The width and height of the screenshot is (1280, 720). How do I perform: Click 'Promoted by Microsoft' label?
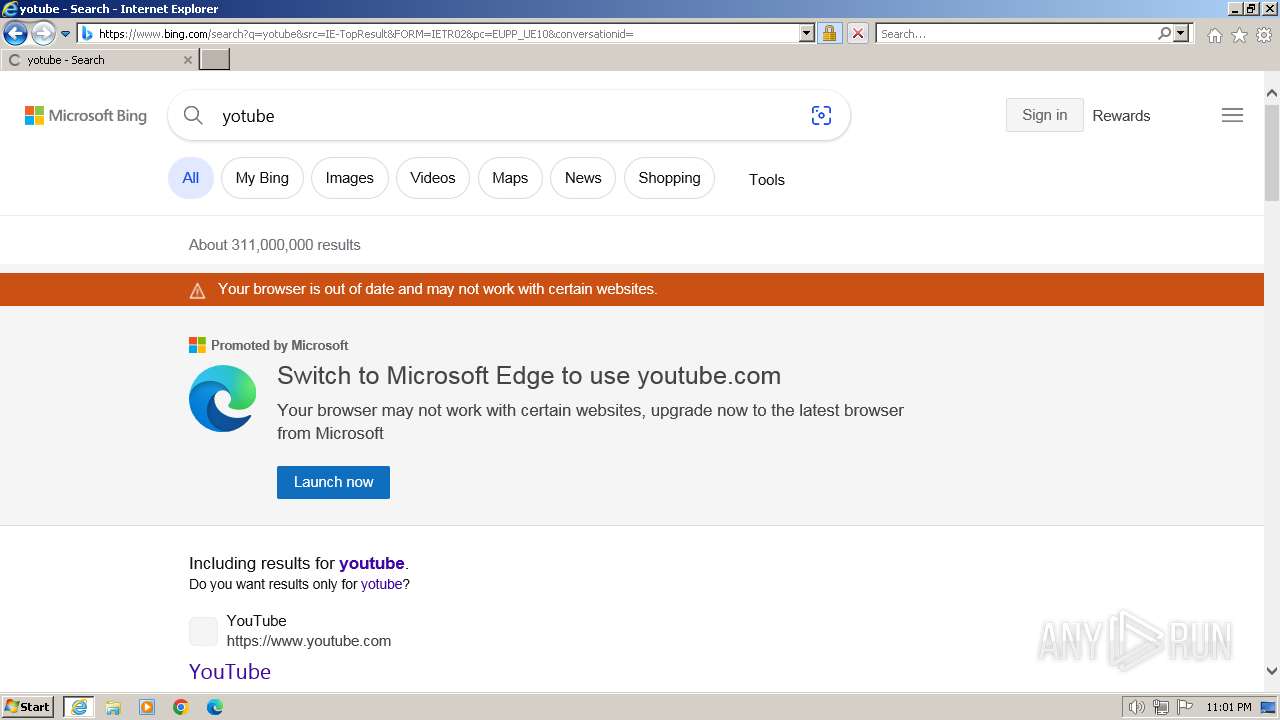(x=279, y=345)
